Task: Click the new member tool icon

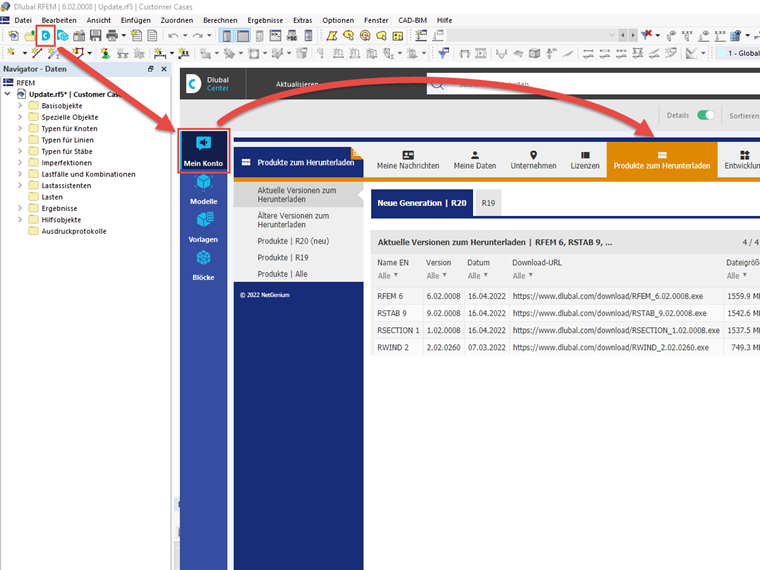Action: pyautogui.click(x=53, y=53)
